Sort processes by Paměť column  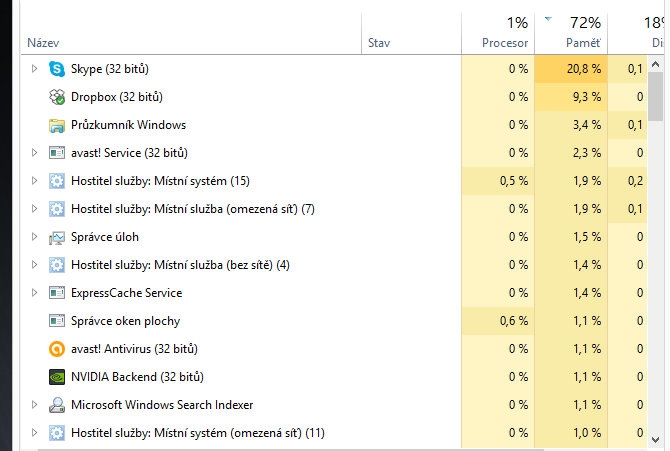point(571,33)
